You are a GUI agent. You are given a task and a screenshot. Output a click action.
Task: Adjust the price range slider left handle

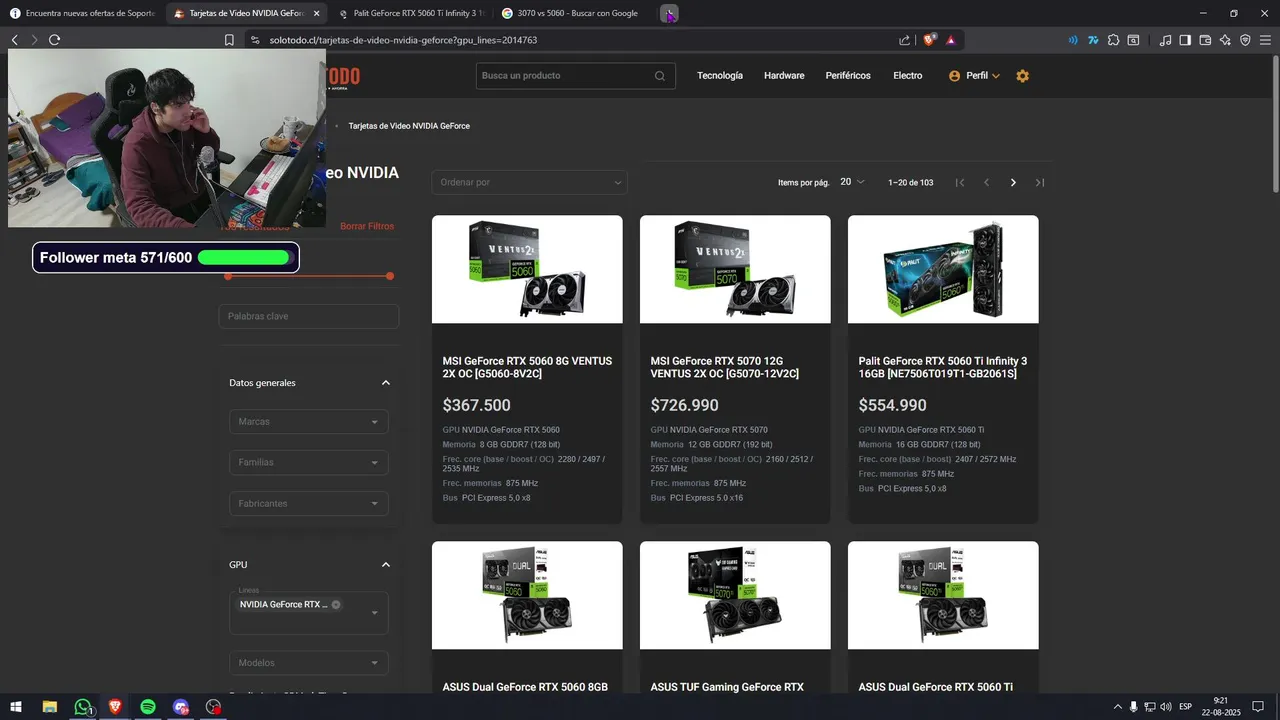pyautogui.click(x=228, y=276)
